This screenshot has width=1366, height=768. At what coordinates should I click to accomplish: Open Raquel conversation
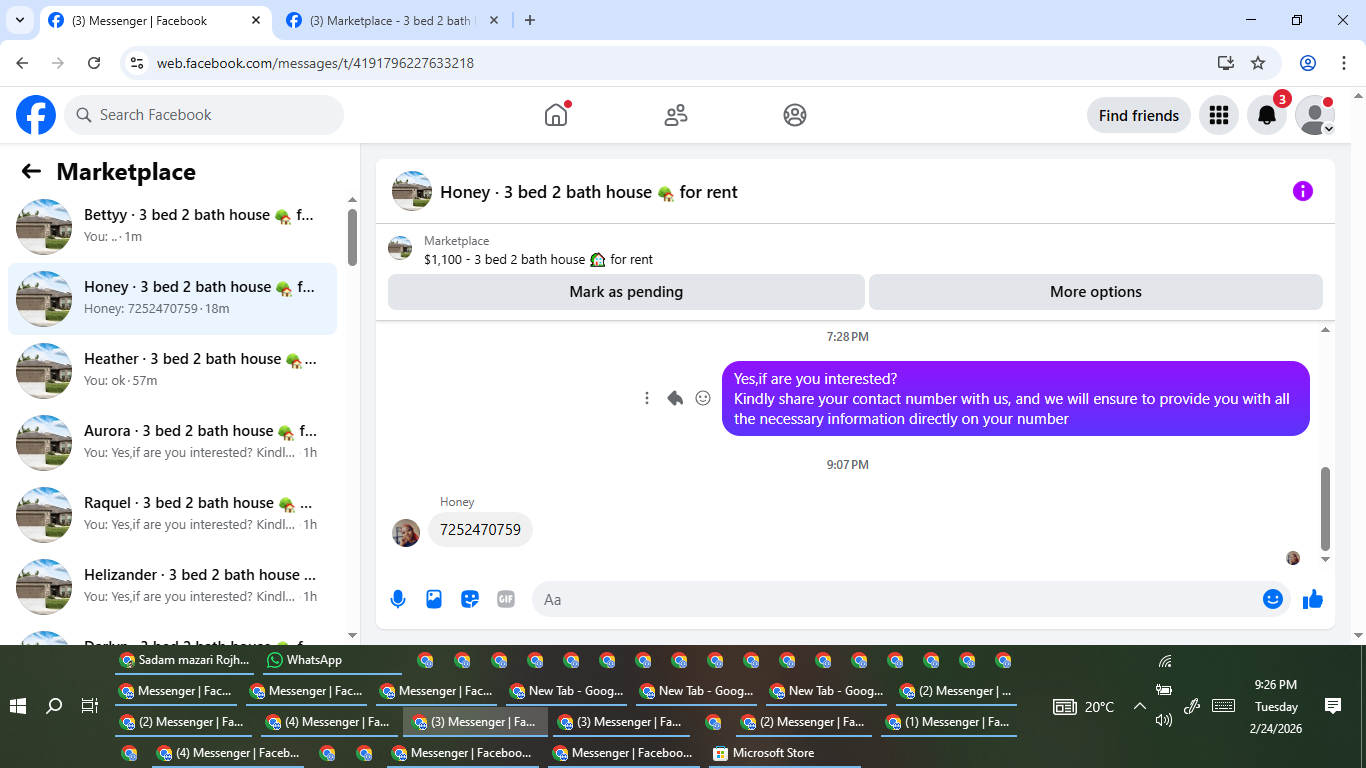pyautogui.click(x=172, y=515)
